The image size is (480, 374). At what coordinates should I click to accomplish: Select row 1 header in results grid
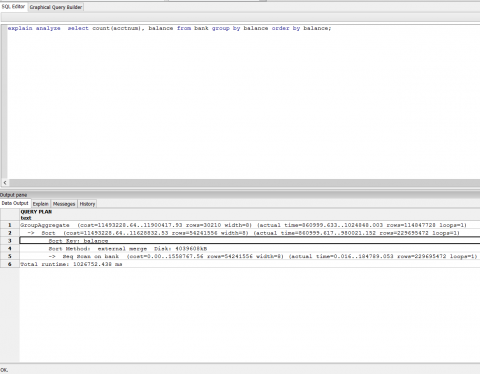10,225
